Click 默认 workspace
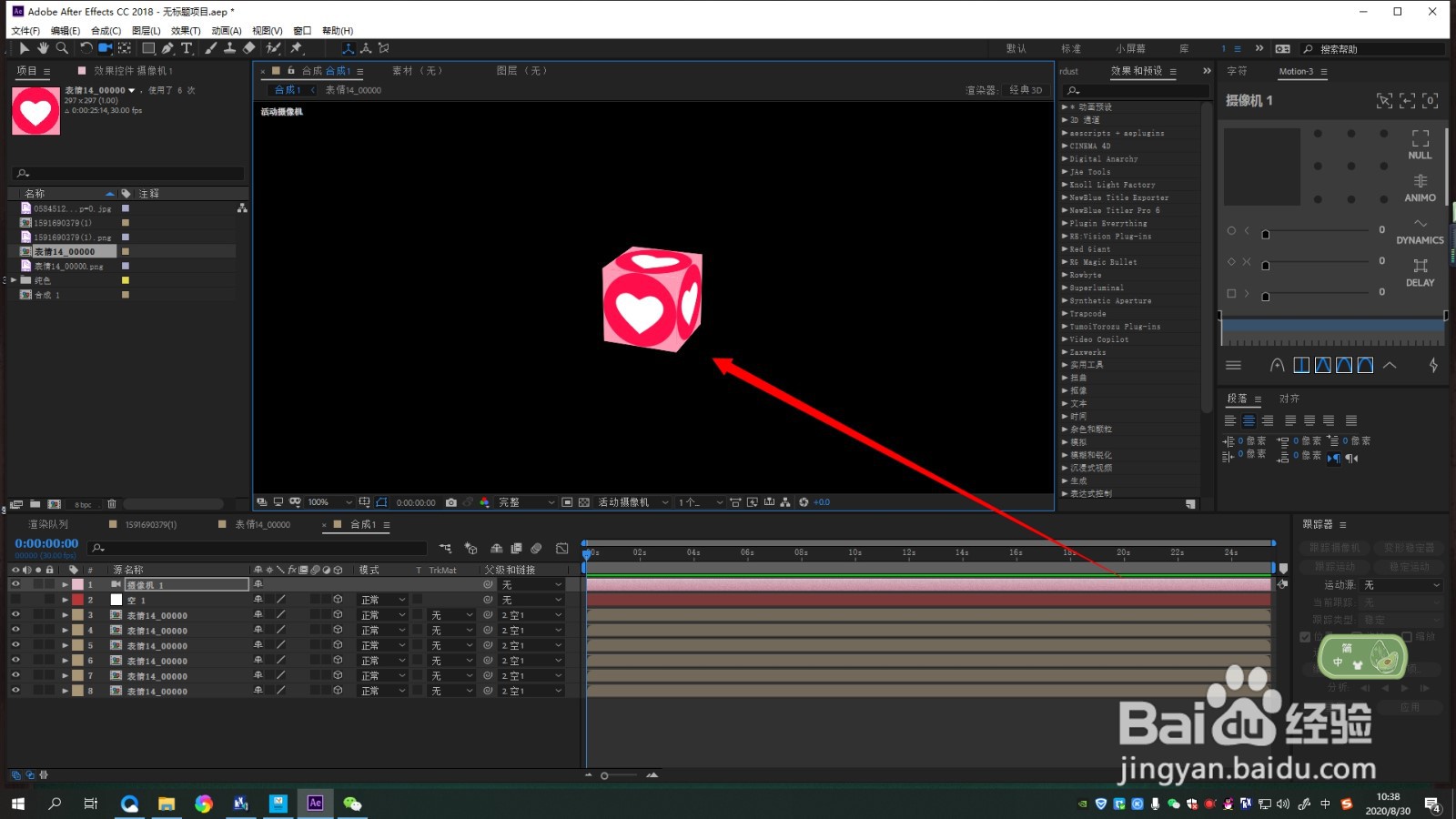The image size is (1456, 819). point(1016,48)
